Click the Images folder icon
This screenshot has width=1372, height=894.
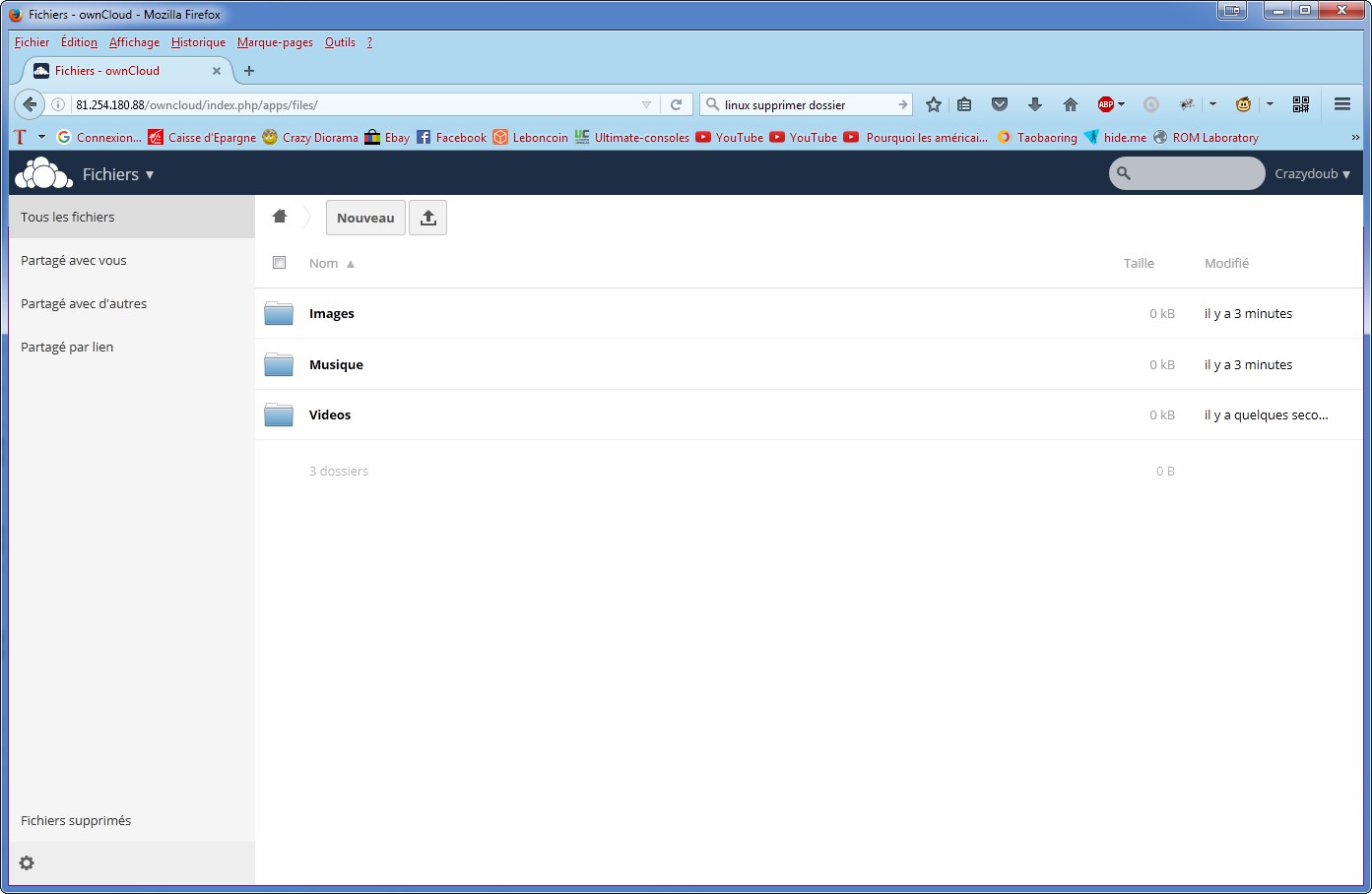pos(279,313)
